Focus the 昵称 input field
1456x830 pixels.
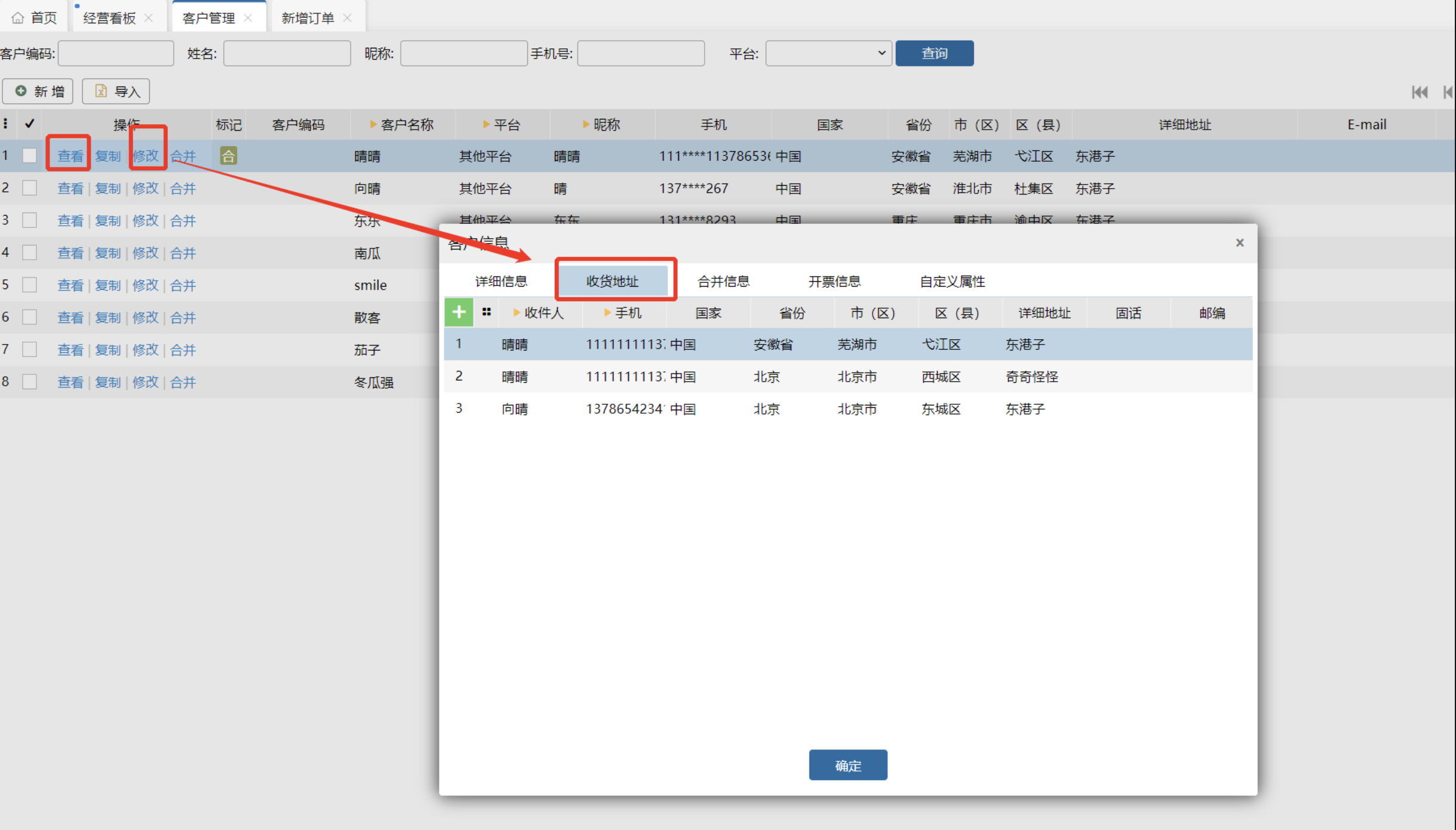(464, 53)
